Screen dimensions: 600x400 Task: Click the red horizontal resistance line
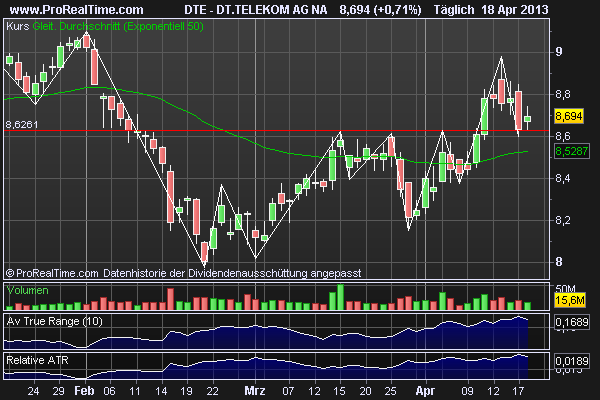click(276, 131)
